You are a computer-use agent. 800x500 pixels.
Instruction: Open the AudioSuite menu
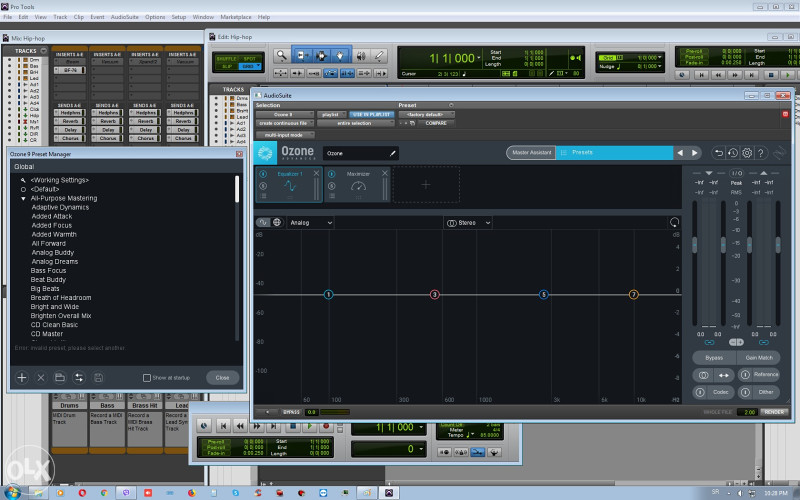124,17
